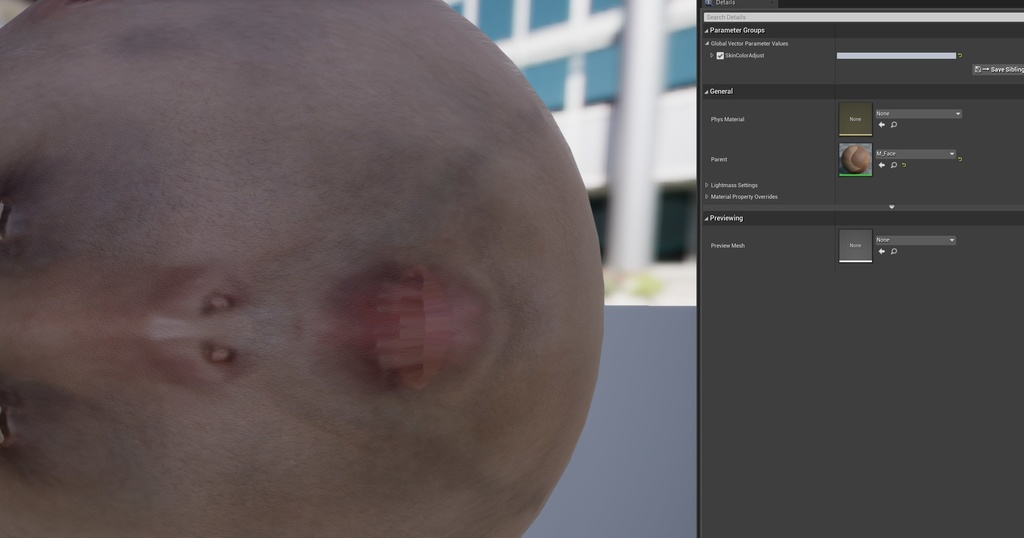Click the Parent M_Face material thumbnail
Viewport: 1024px width, 538px height.
[x=856, y=159]
